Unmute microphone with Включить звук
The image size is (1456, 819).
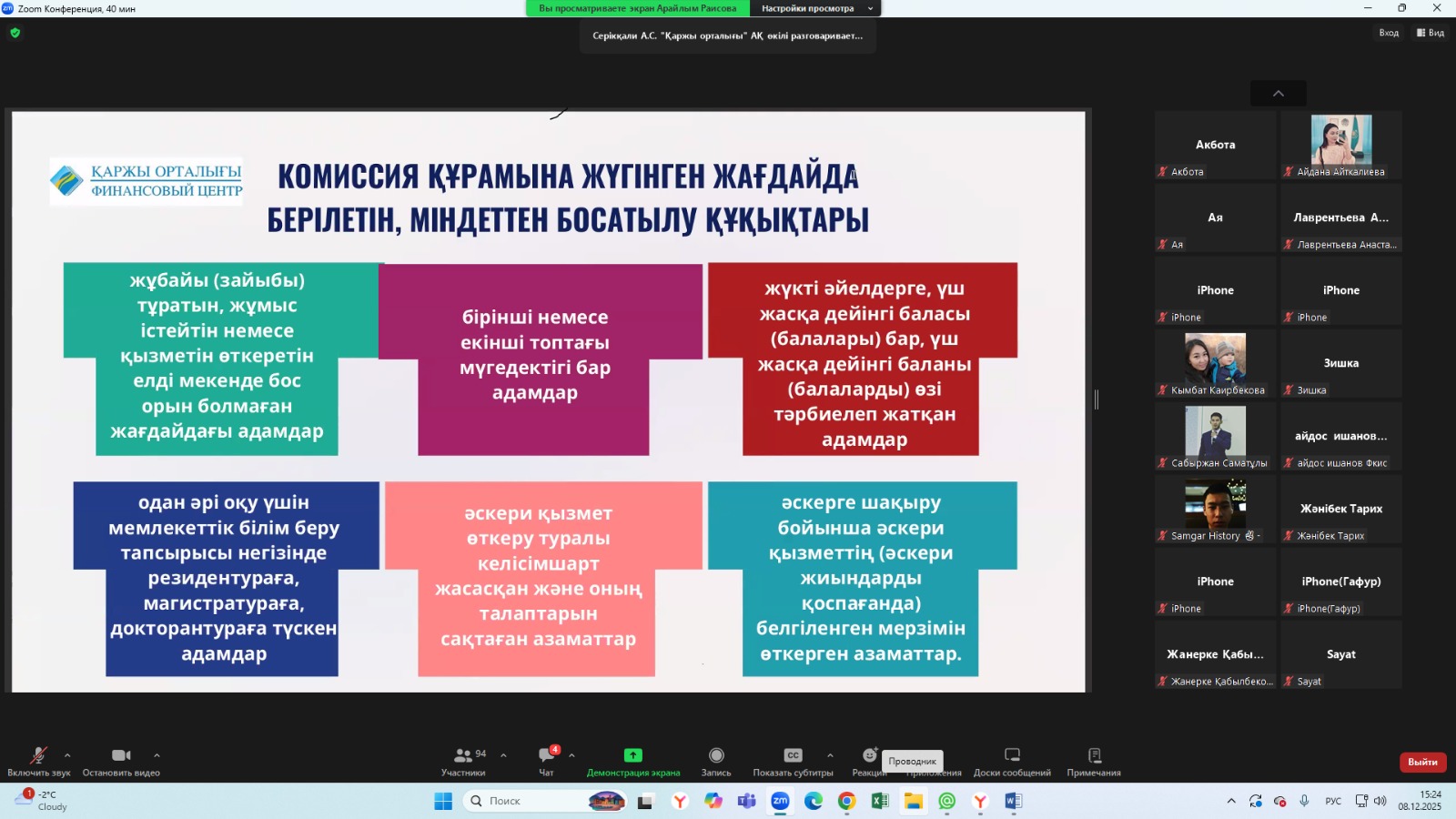38,755
